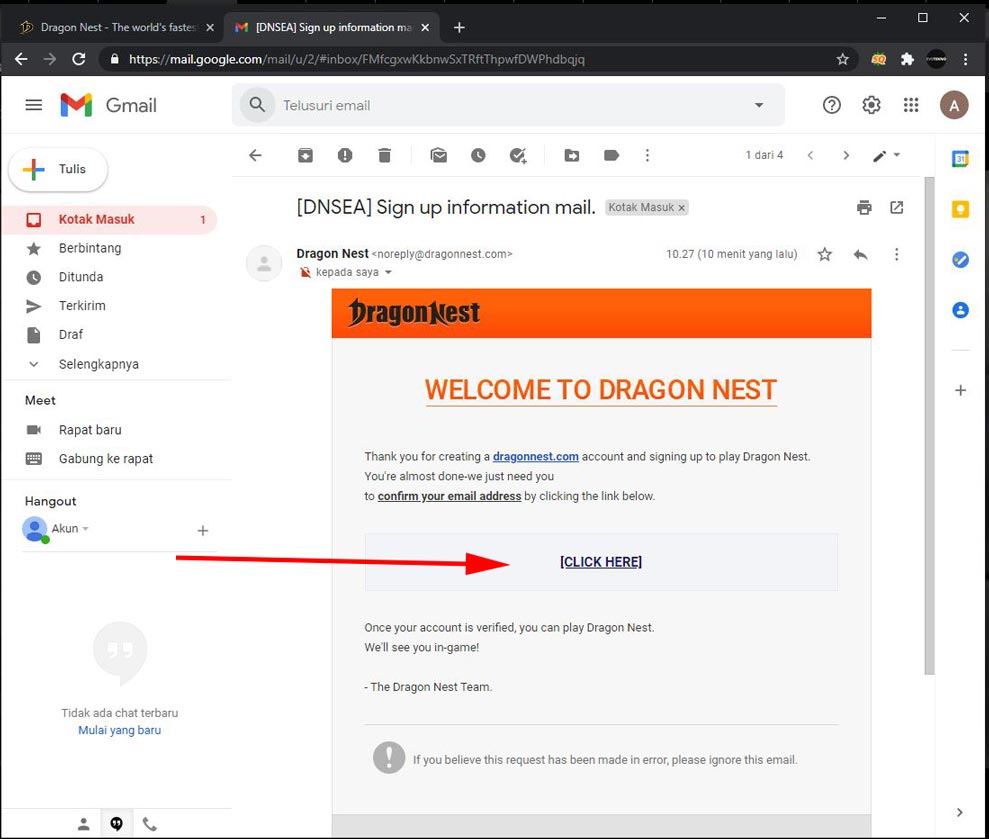989x839 pixels.
Task: Delete this email with trash icon
Action: [384, 155]
